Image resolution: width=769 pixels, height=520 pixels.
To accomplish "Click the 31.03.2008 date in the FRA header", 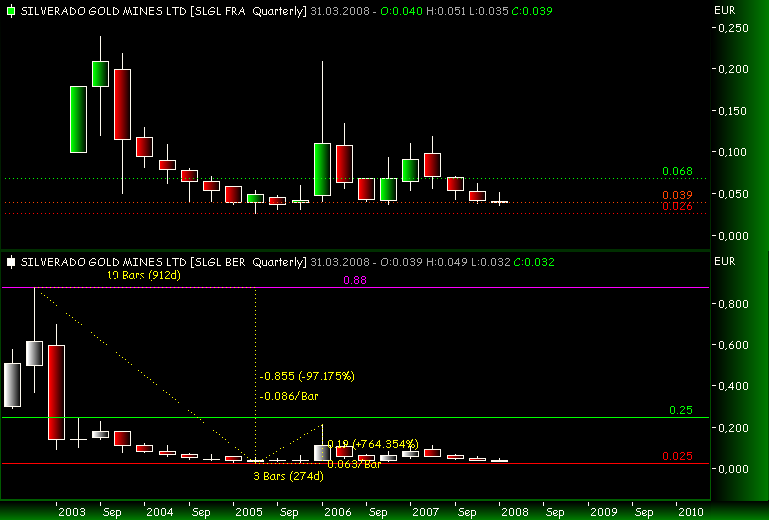I will click(x=340, y=11).
